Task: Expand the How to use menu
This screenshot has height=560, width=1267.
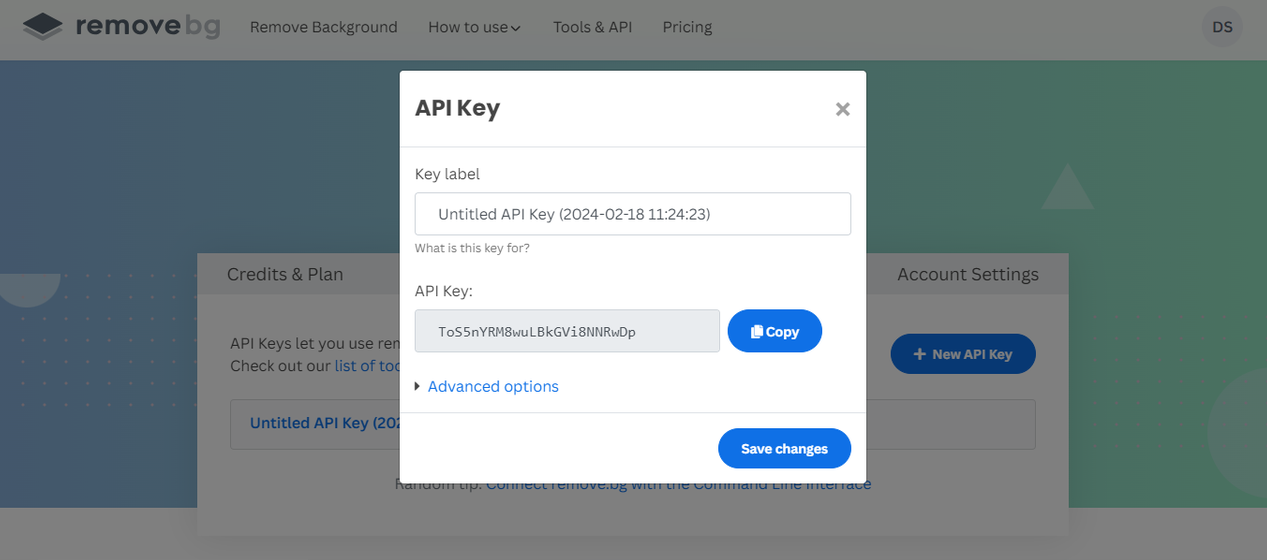Action: coord(474,27)
